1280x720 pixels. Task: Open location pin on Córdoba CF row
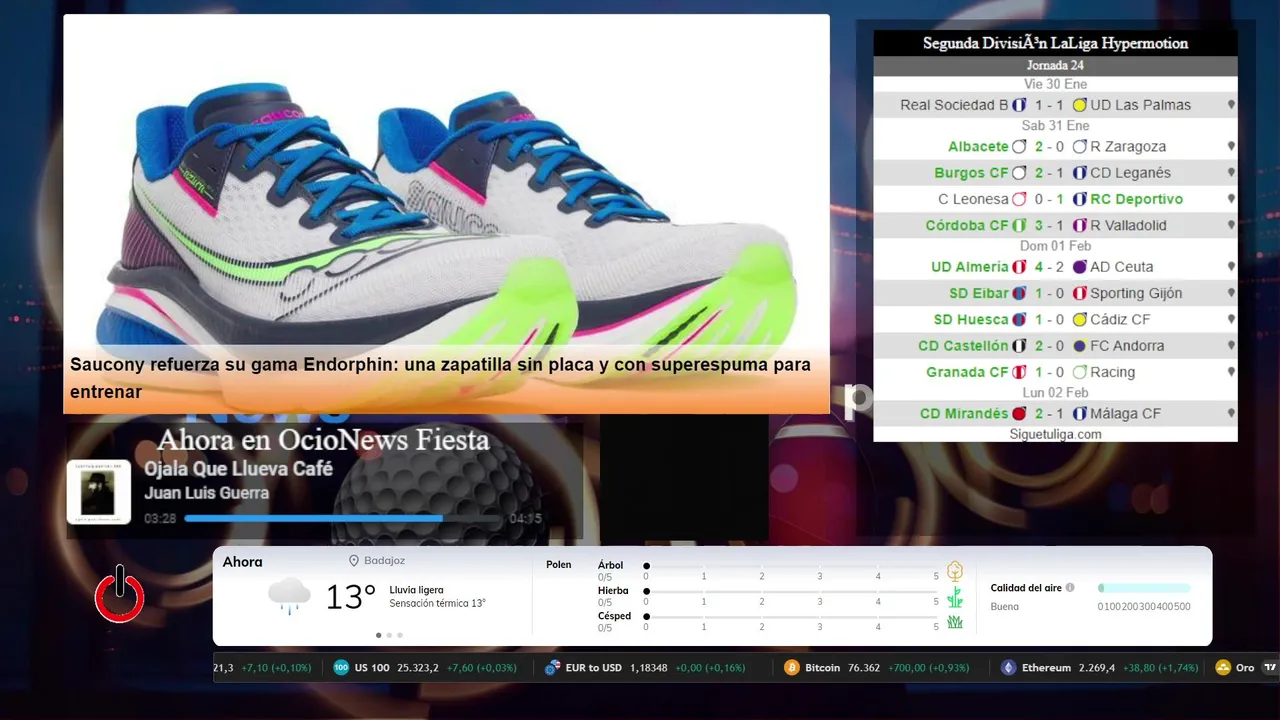pyautogui.click(x=1231, y=226)
